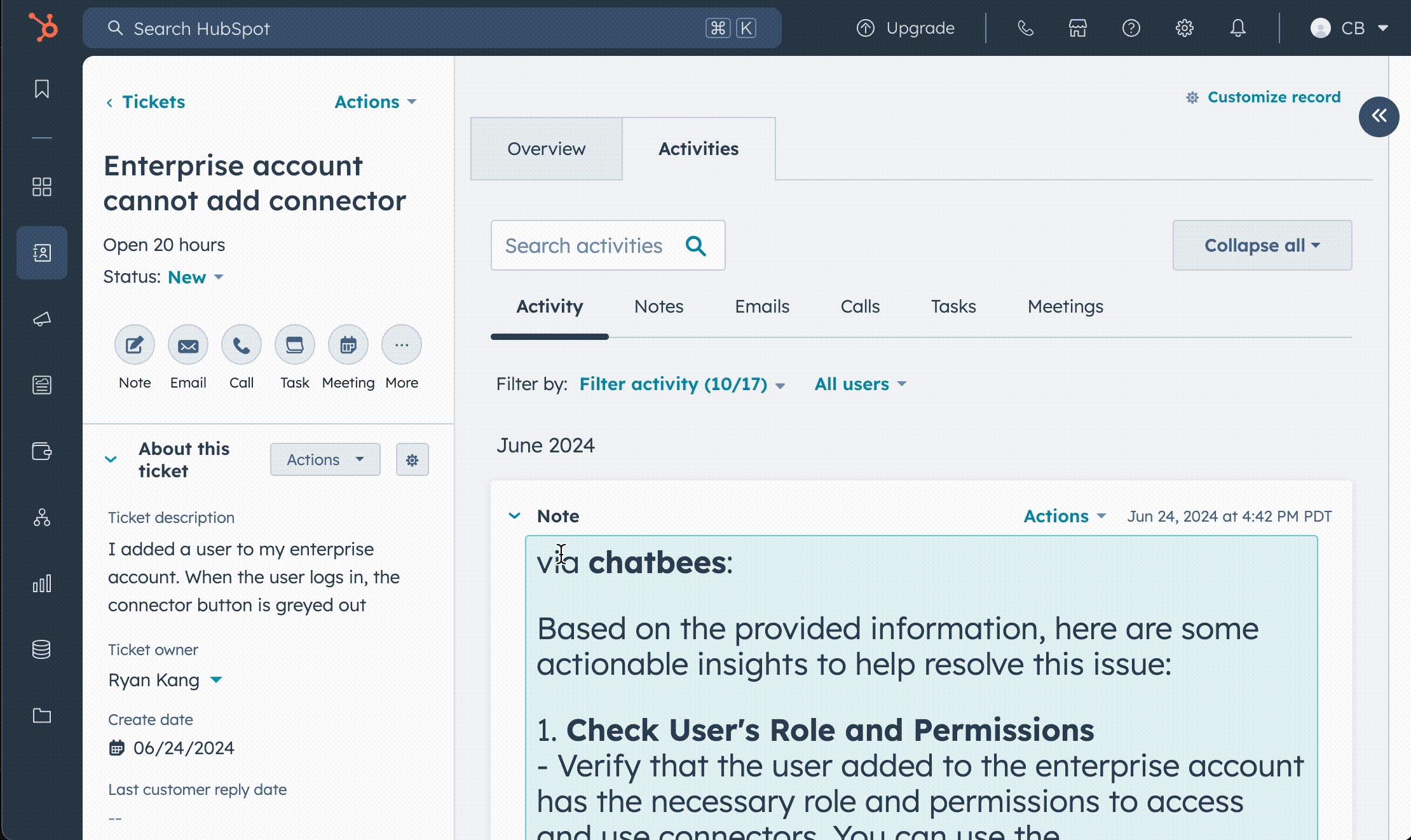Click the Email action icon

pyautogui.click(x=187, y=345)
